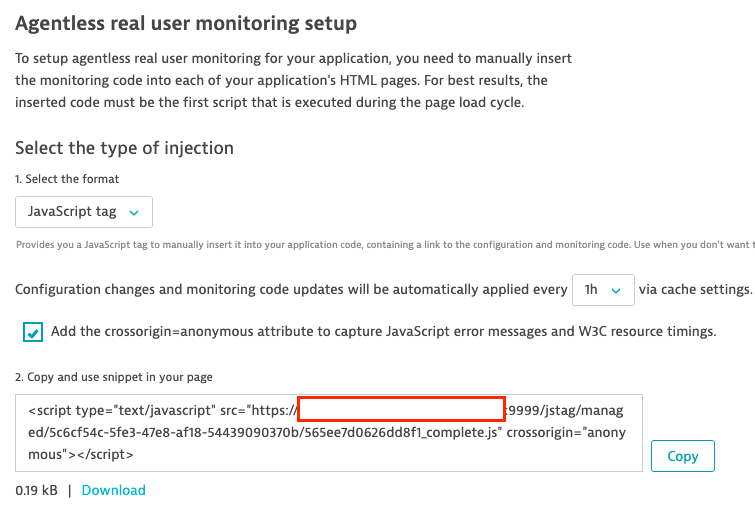The image size is (755, 530).
Task: Open the 1h update interval dropdown
Action: click(x=602, y=290)
